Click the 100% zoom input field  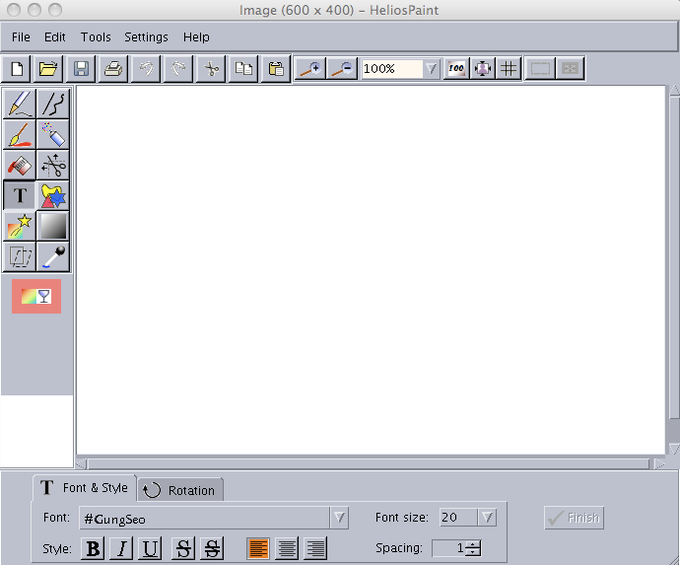[392, 69]
